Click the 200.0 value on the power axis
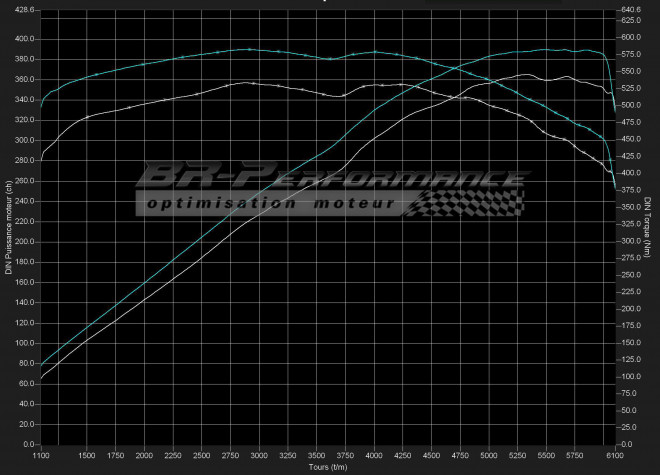This screenshot has height=475, width=660. [x=24, y=242]
